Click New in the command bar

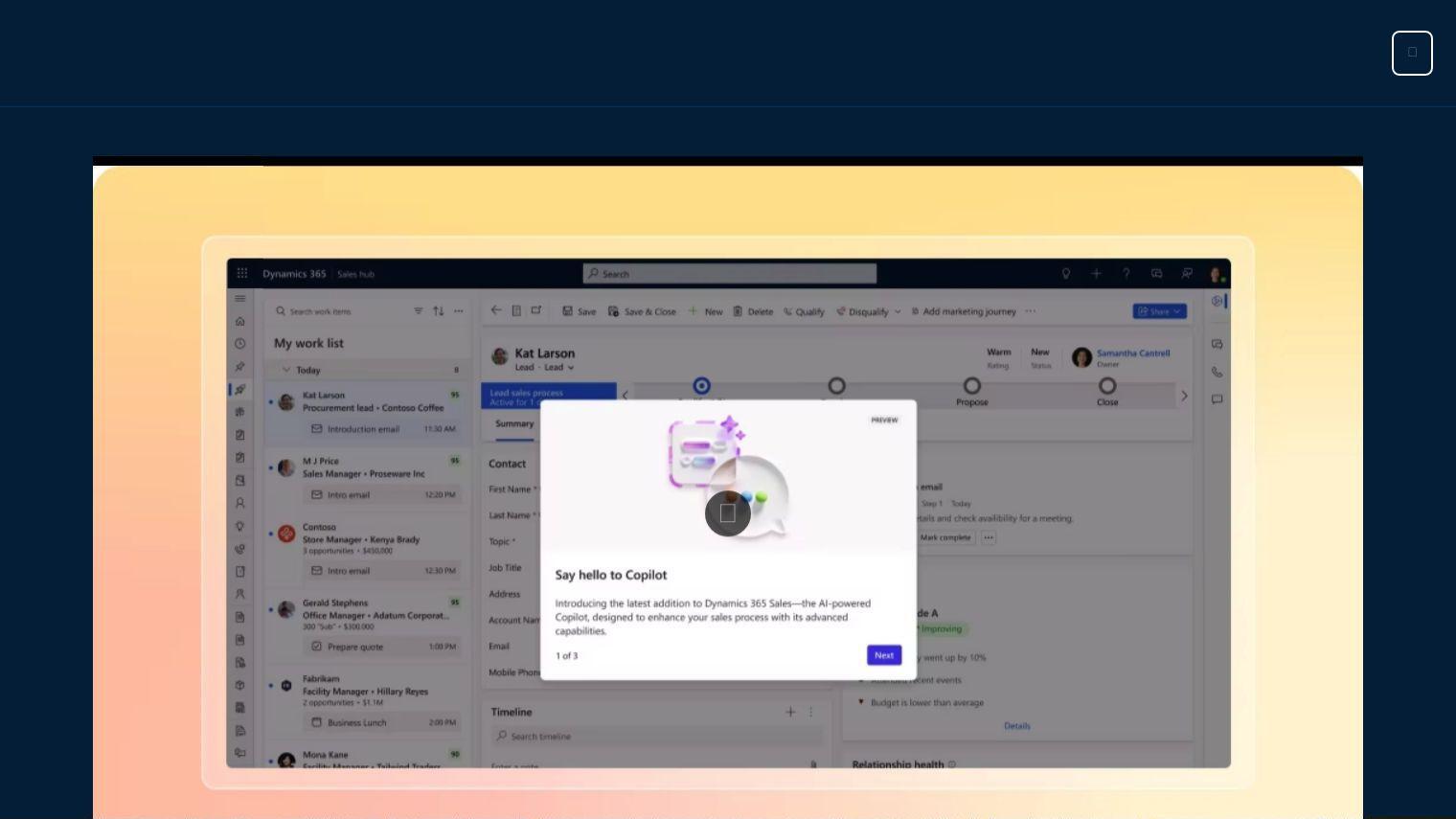point(705,311)
